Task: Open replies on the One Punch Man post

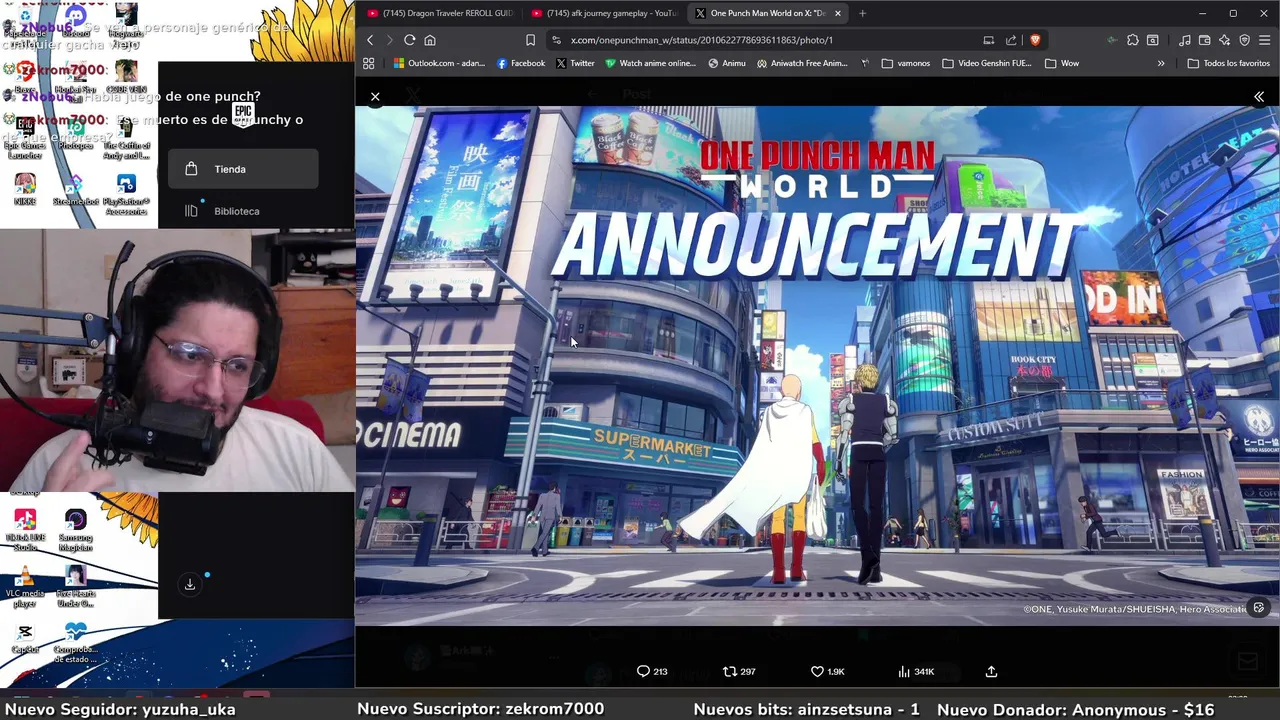Action: [x=652, y=672]
